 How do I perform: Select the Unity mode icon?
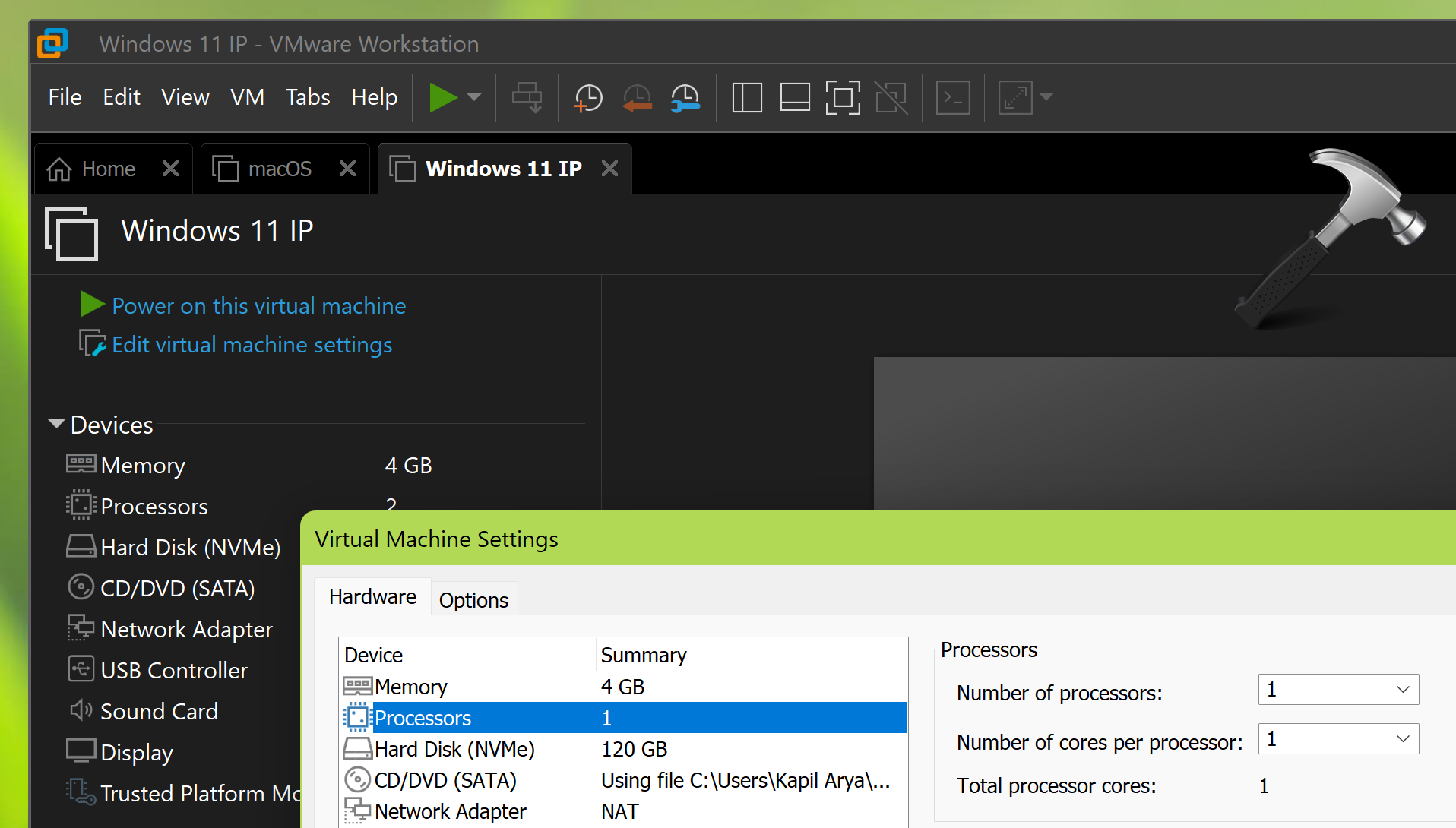(x=891, y=97)
